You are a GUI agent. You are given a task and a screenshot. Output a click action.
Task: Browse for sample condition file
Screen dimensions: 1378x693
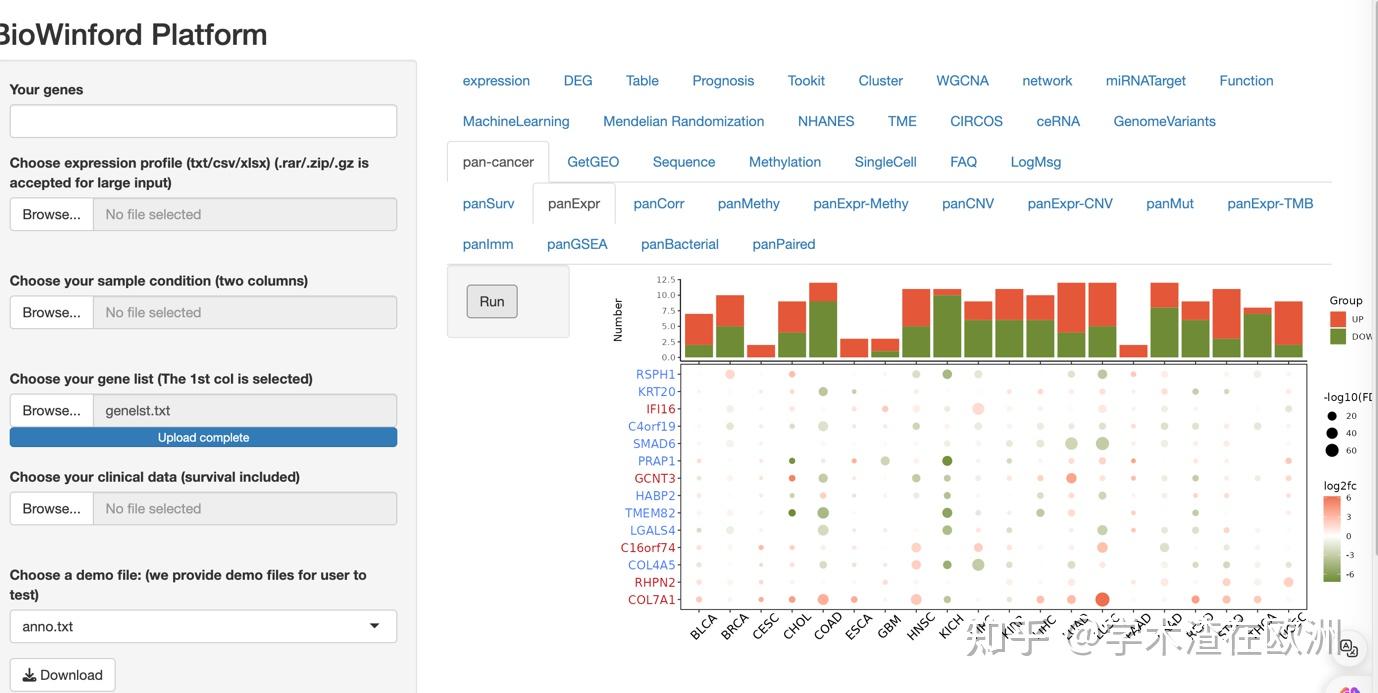52,312
